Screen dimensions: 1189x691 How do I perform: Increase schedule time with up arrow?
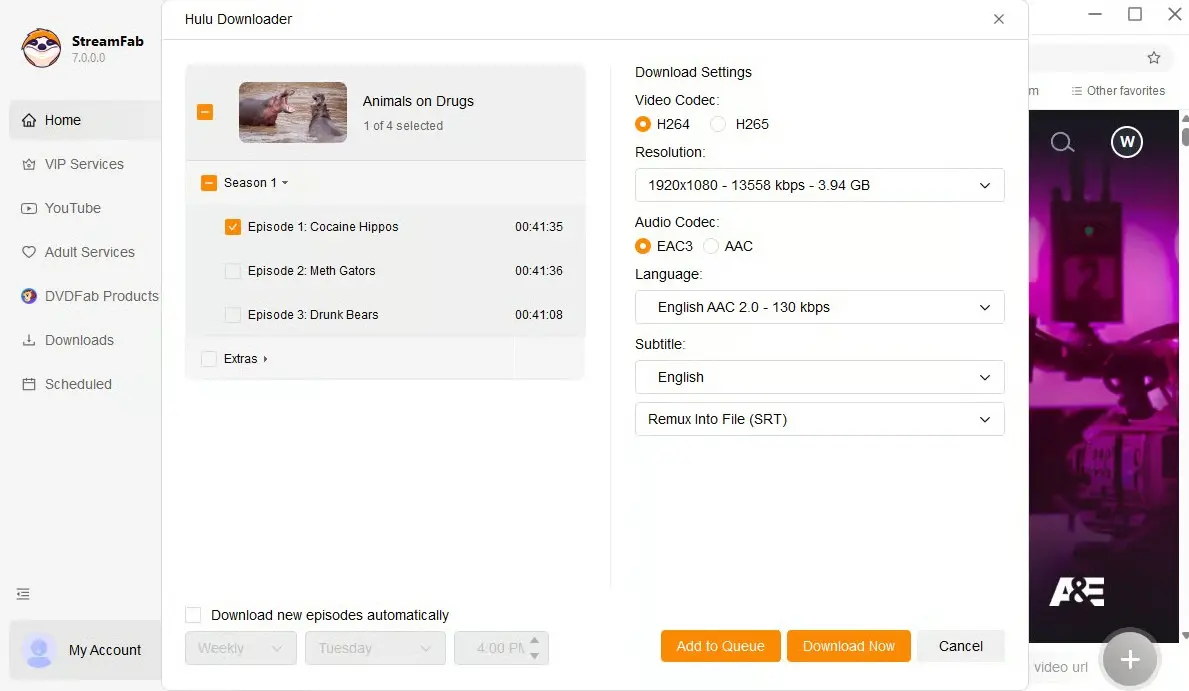[535, 641]
